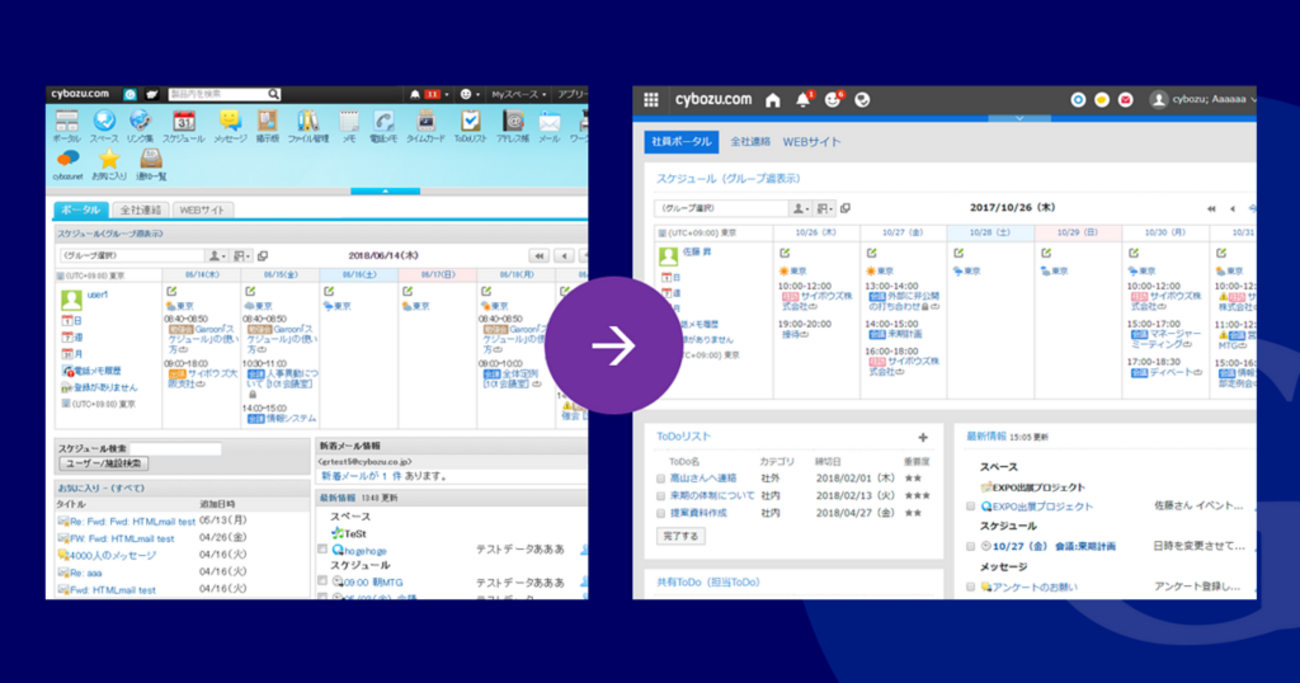This screenshot has height=683, width=1300.
Task: Open スケジュール（グループ週表示） title in new portal
Action: tap(728, 178)
